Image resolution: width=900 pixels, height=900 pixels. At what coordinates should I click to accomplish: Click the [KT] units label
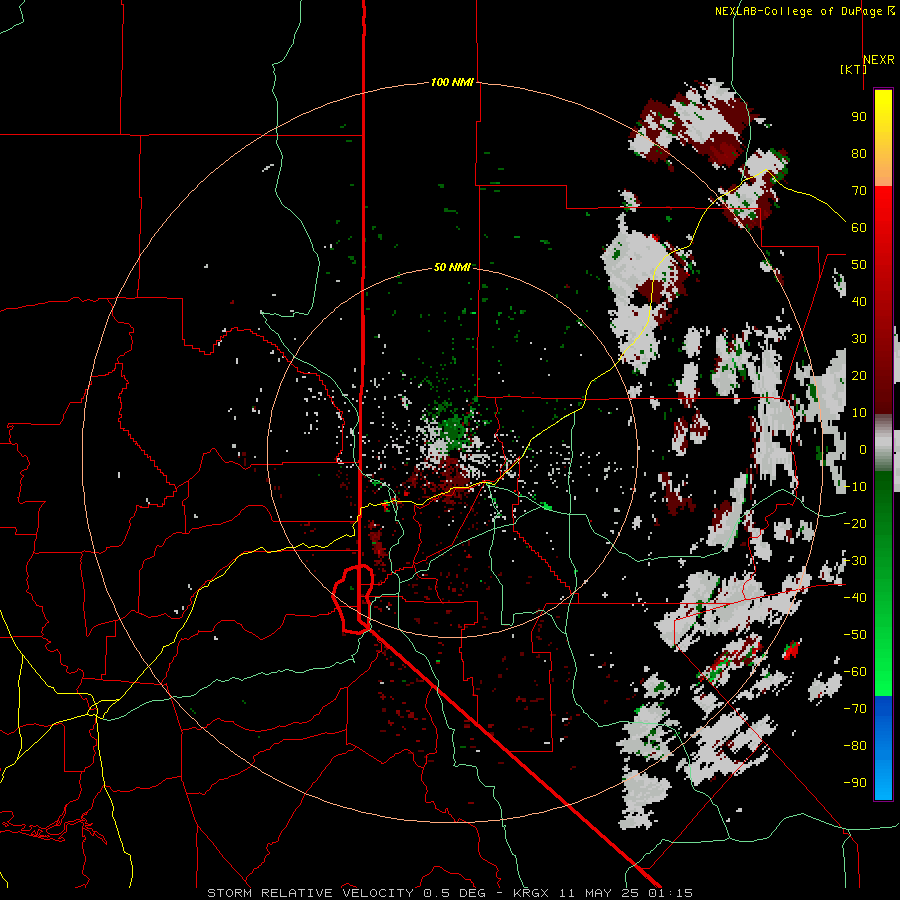coord(853,69)
